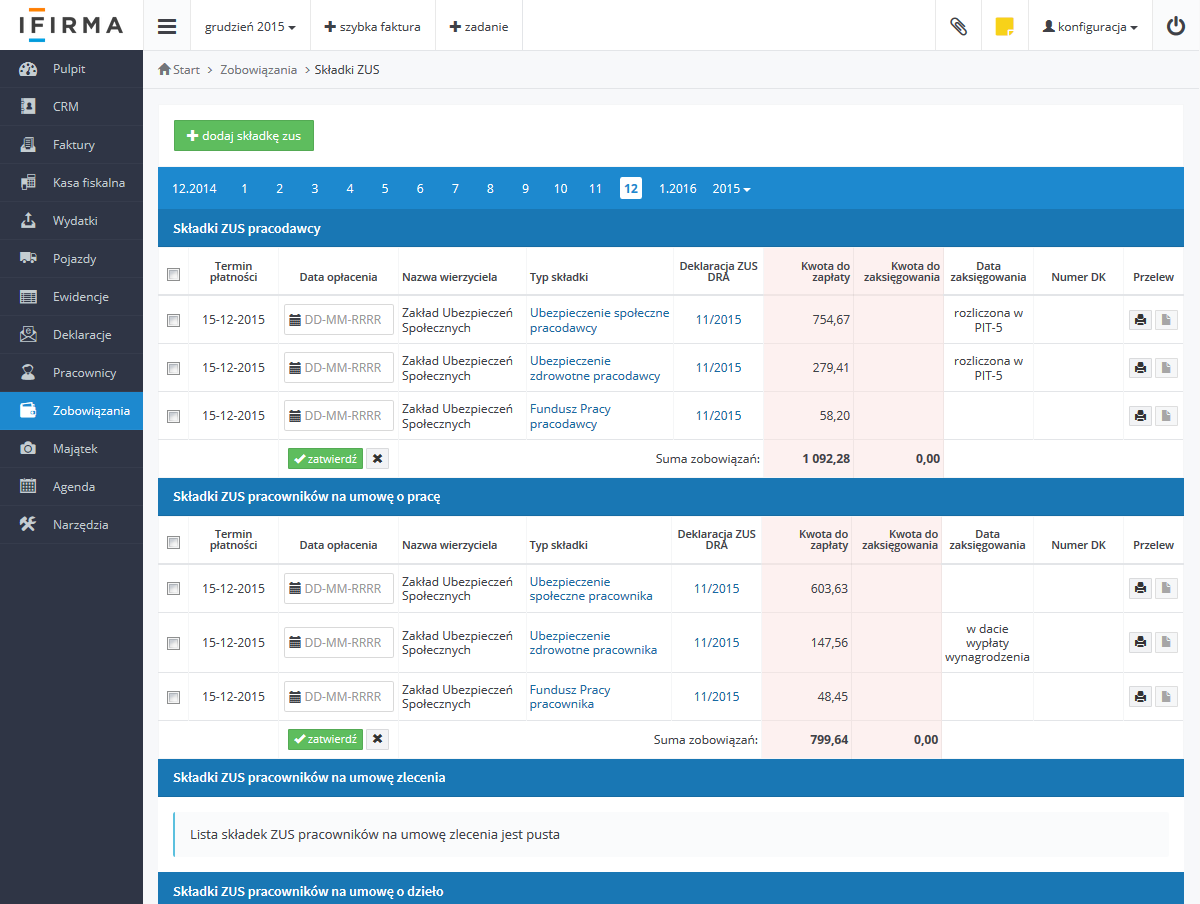The image size is (1200, 904).
Task: Open the yellow sticky note icon
Action: pos(1004,27)
